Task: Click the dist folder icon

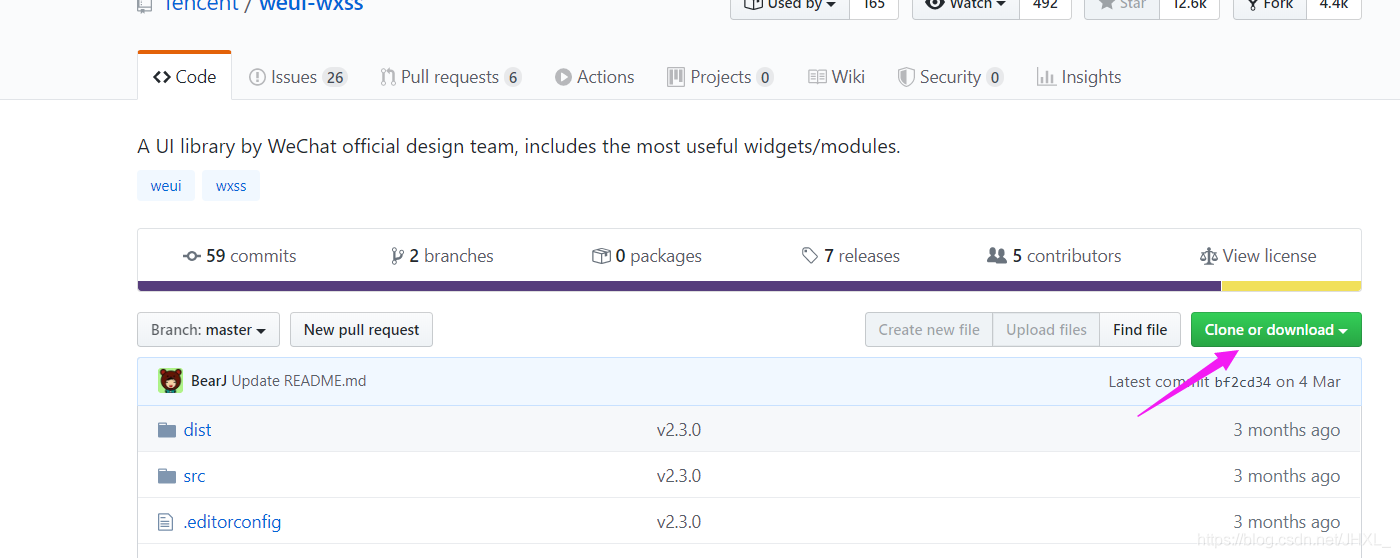Action: click(166, 430)
